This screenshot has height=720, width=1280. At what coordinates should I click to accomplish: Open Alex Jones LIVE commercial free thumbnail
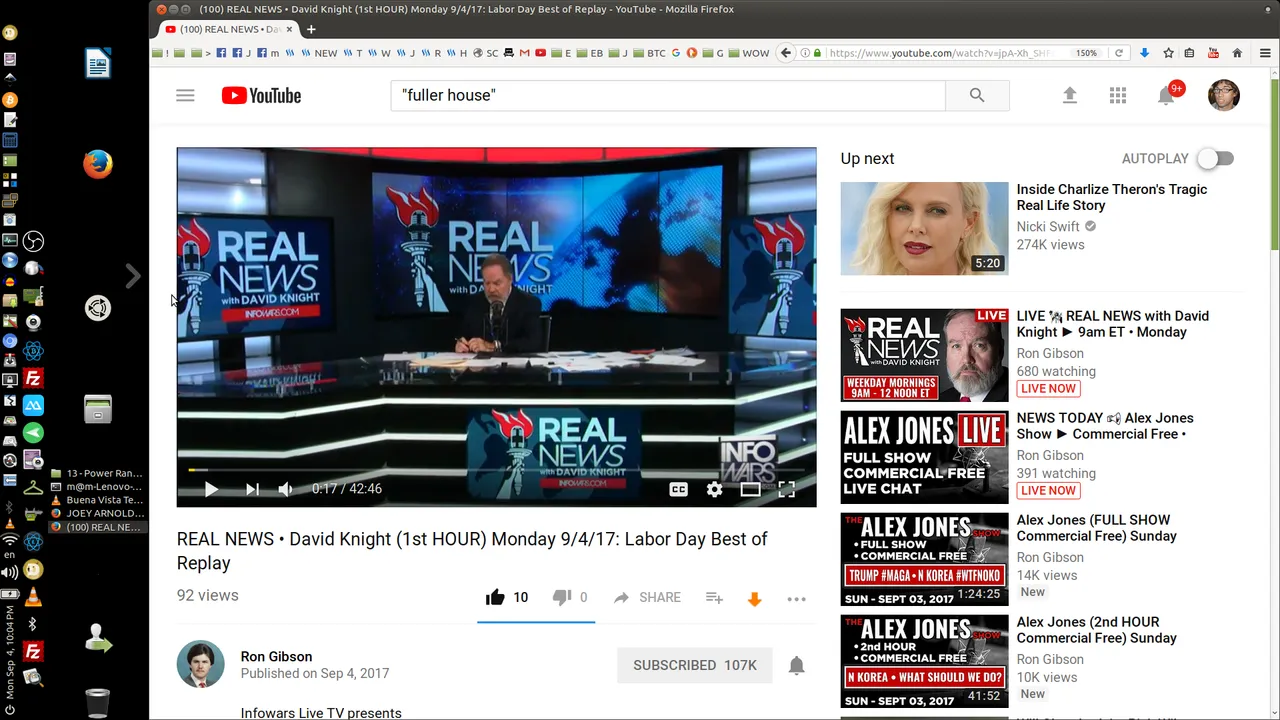pyautogui.click(x=924, y=457)
